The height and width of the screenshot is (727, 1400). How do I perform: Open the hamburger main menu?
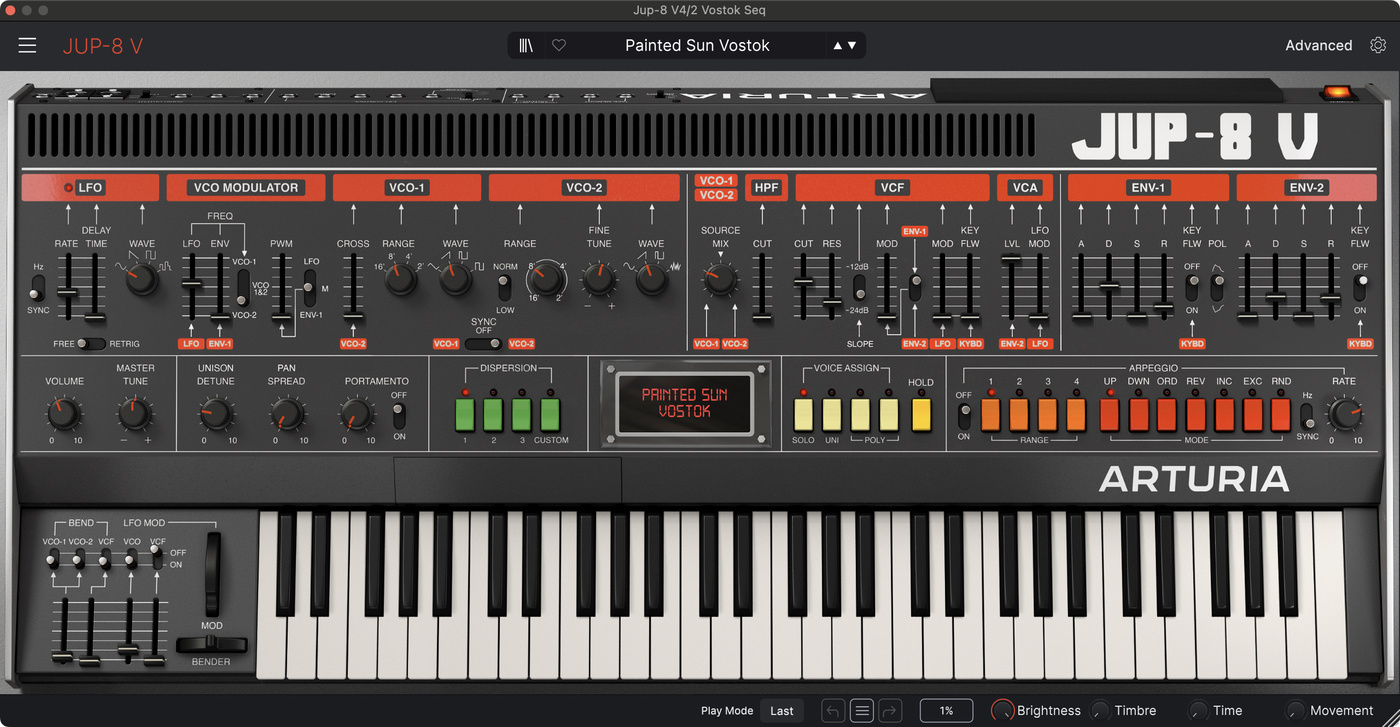click(x=27, y=45)
